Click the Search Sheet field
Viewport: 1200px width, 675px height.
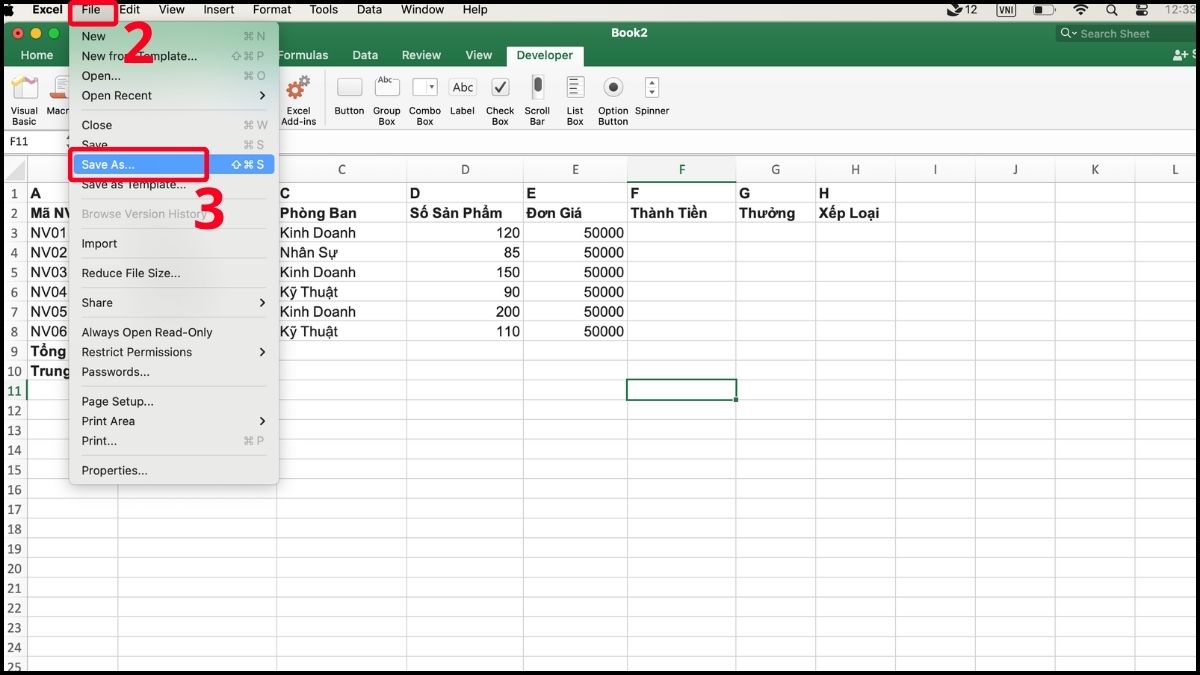pos(1126,33)
